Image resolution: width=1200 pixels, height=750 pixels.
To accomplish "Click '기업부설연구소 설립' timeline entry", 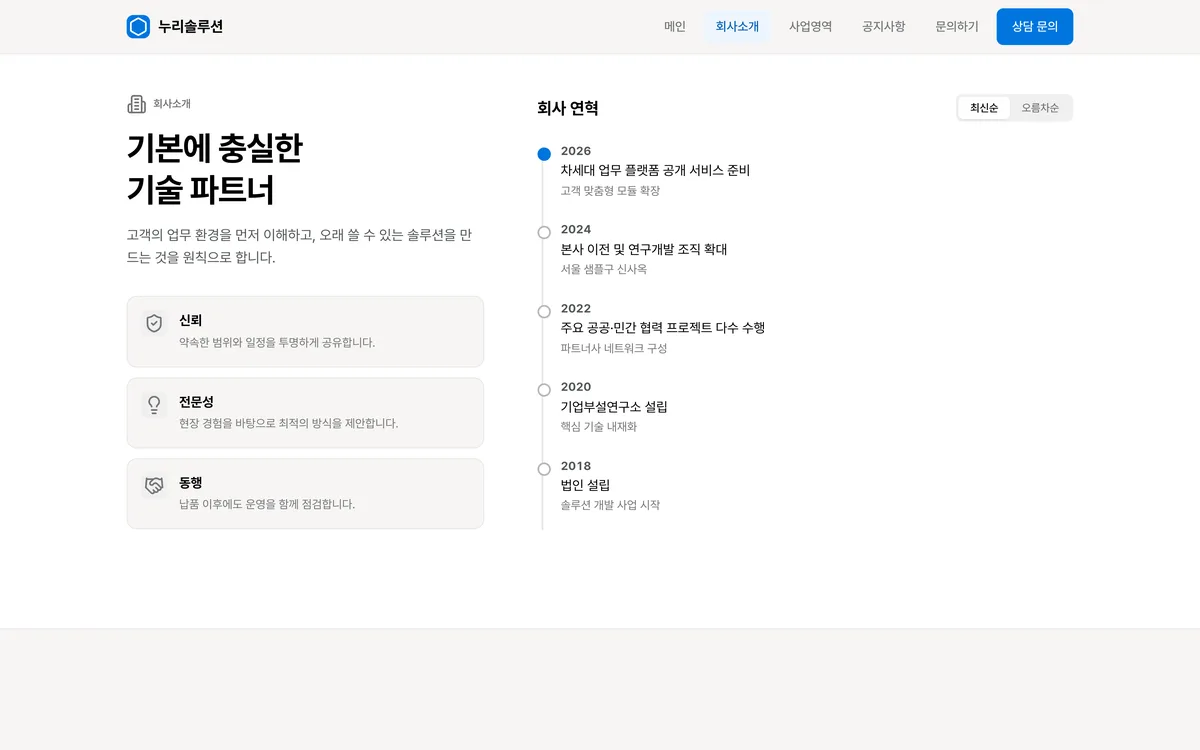I will point(614,406).
